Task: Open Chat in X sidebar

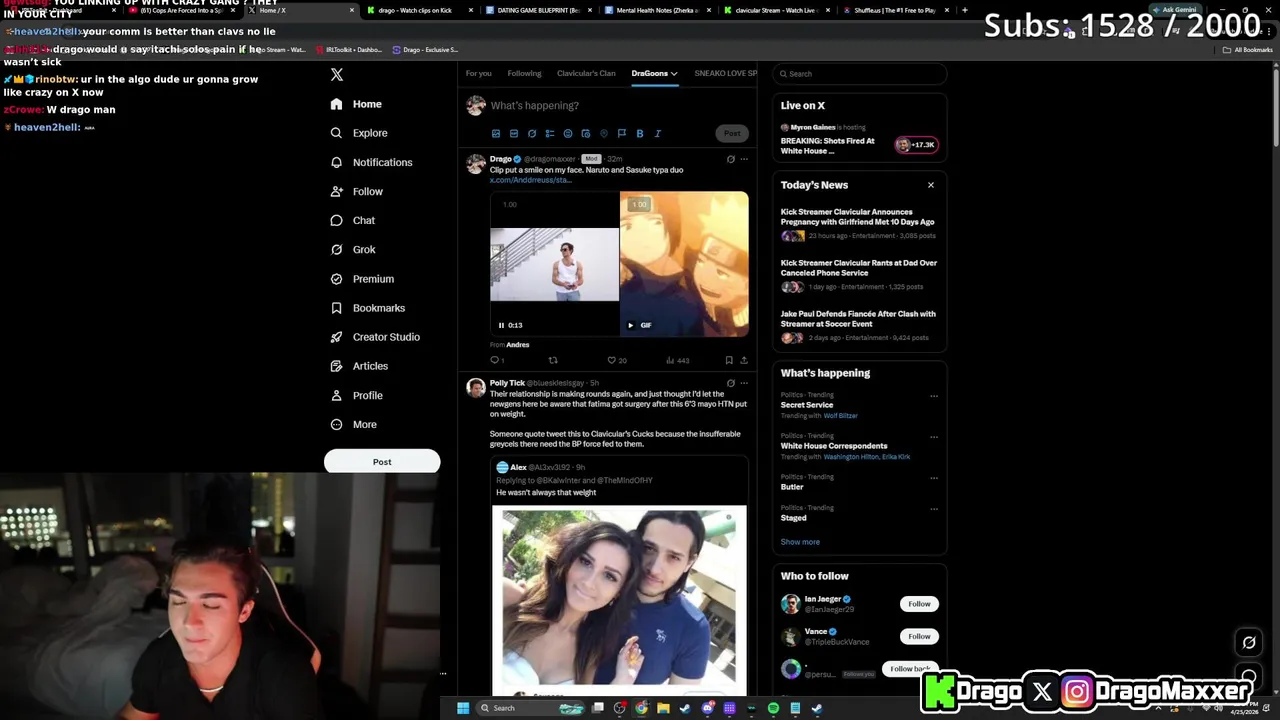Action: coord(353,220)
